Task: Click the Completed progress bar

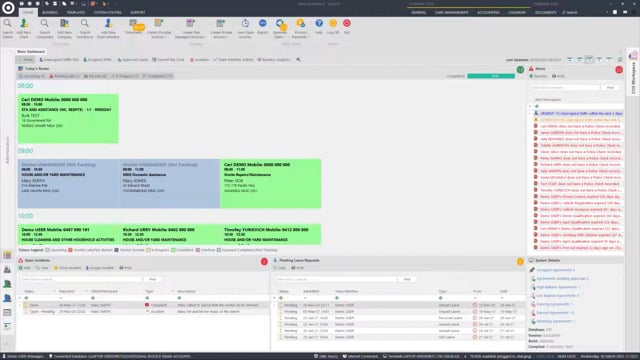Action: point(491,76)
